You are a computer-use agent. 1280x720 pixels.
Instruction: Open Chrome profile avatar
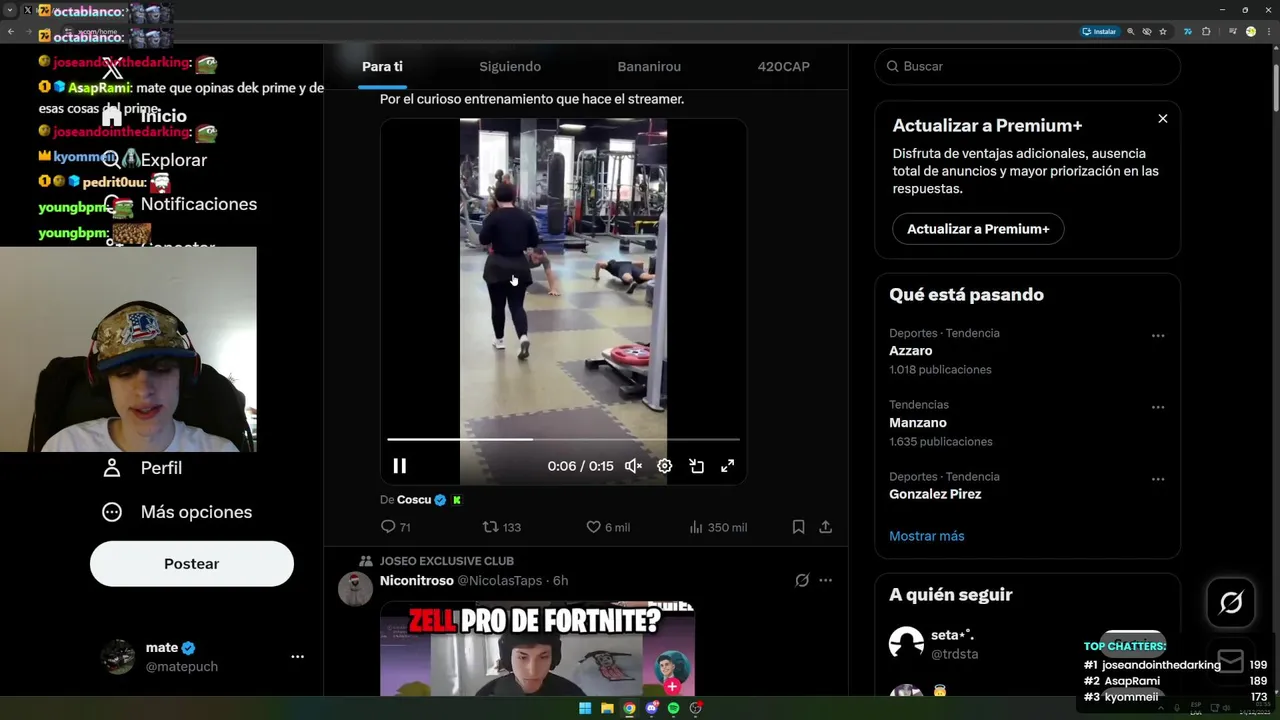[x=1250, y=31]
